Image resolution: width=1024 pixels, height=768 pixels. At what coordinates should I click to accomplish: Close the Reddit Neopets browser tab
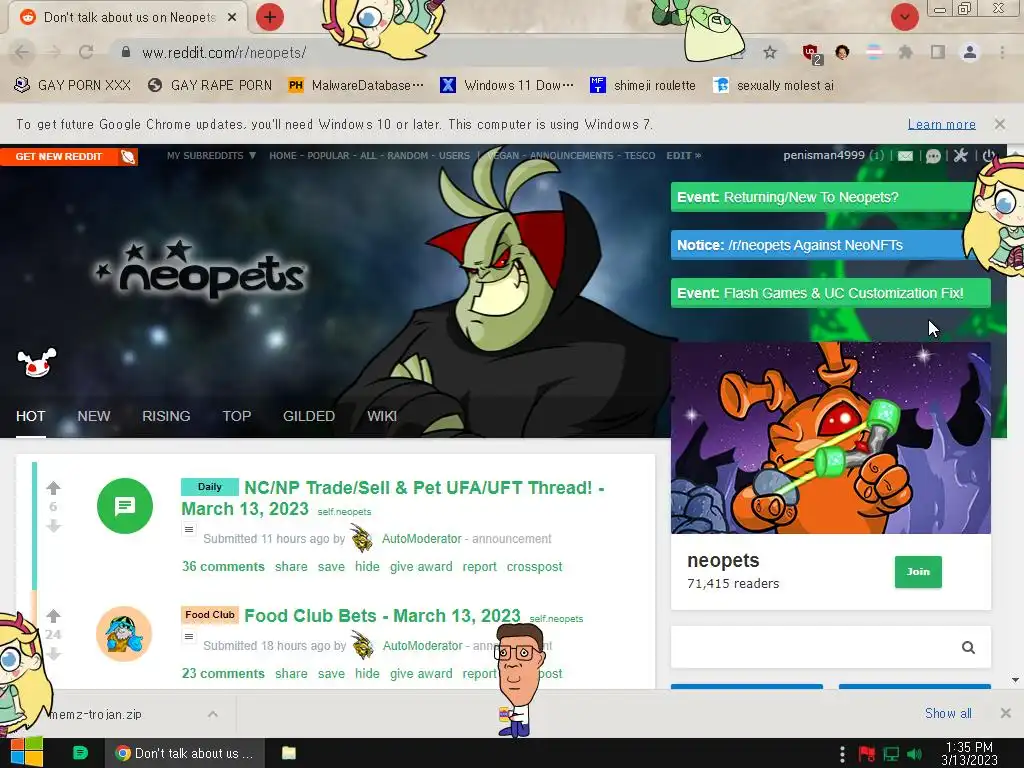coord(232,17)
